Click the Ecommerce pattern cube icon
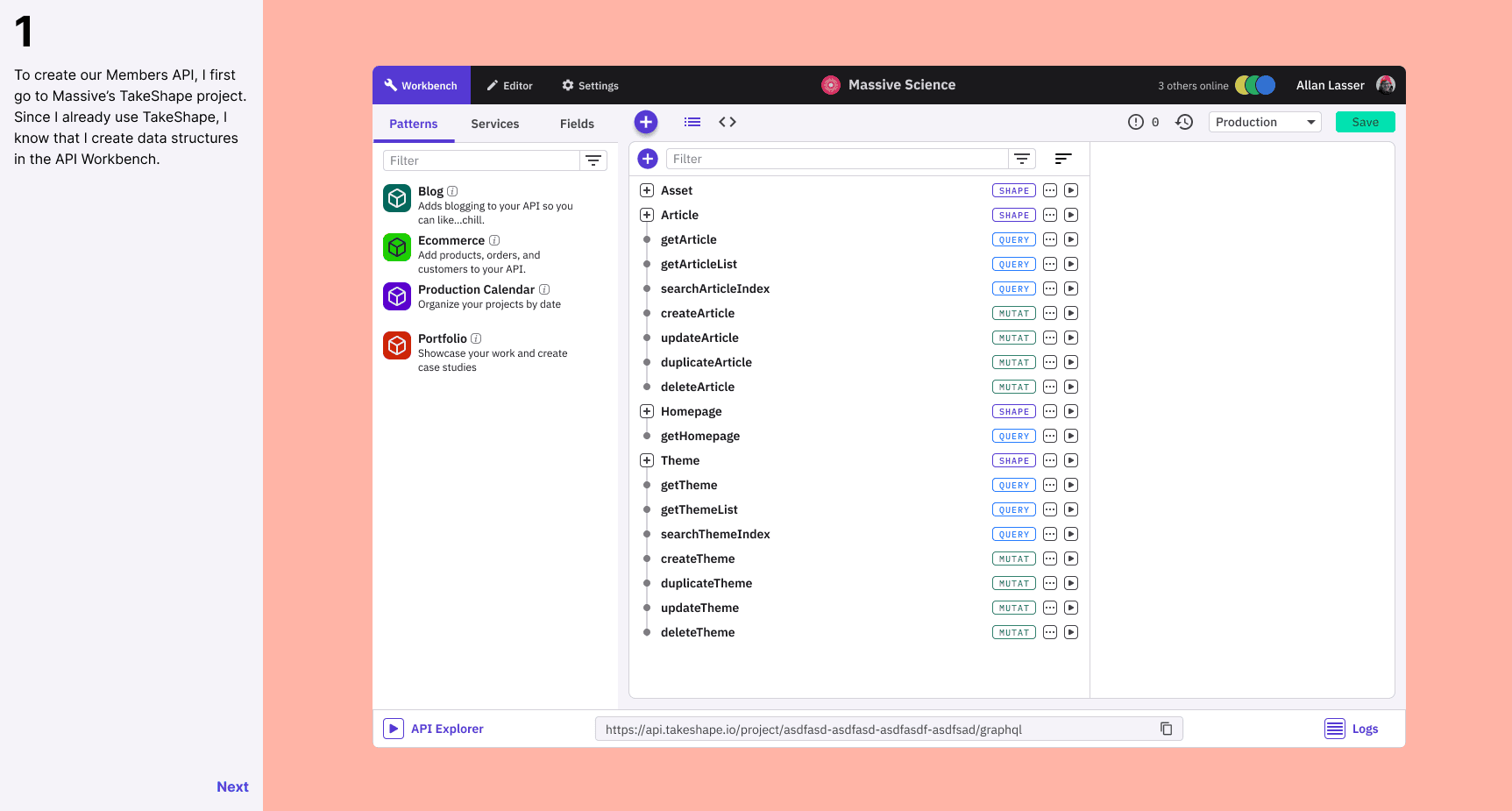Viewport: 1512px width, 811px height. point(397,247)
